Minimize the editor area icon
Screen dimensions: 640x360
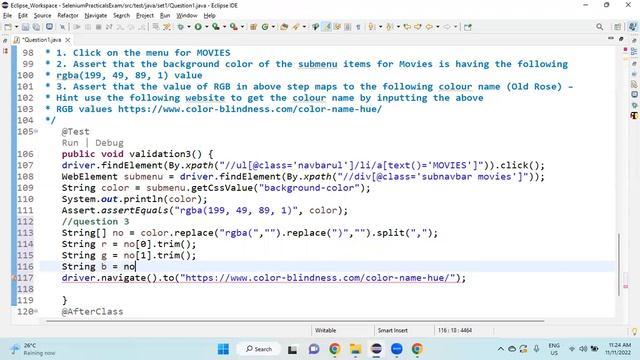(x=611, y=38)
